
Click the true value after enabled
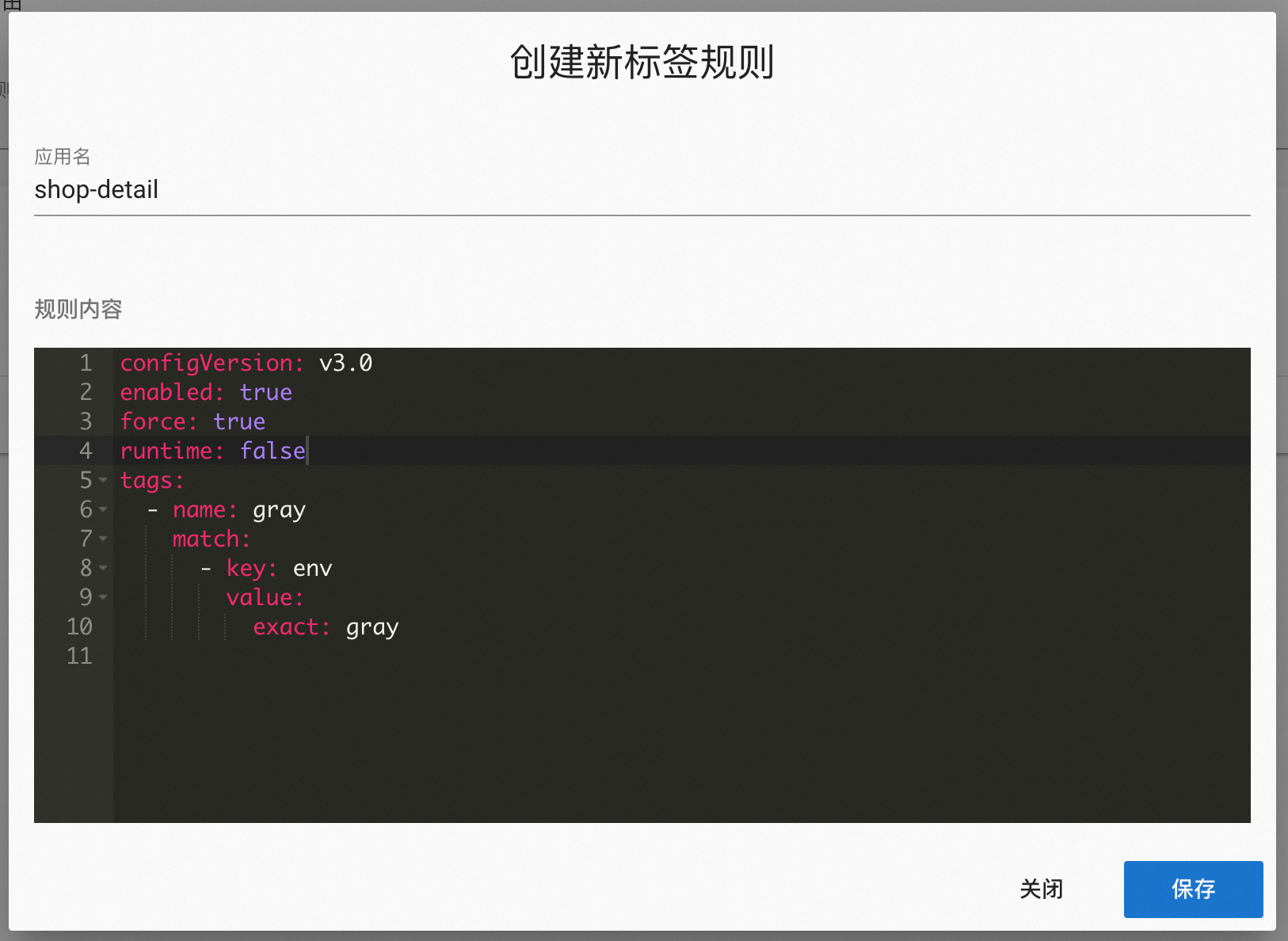(266, 392)
